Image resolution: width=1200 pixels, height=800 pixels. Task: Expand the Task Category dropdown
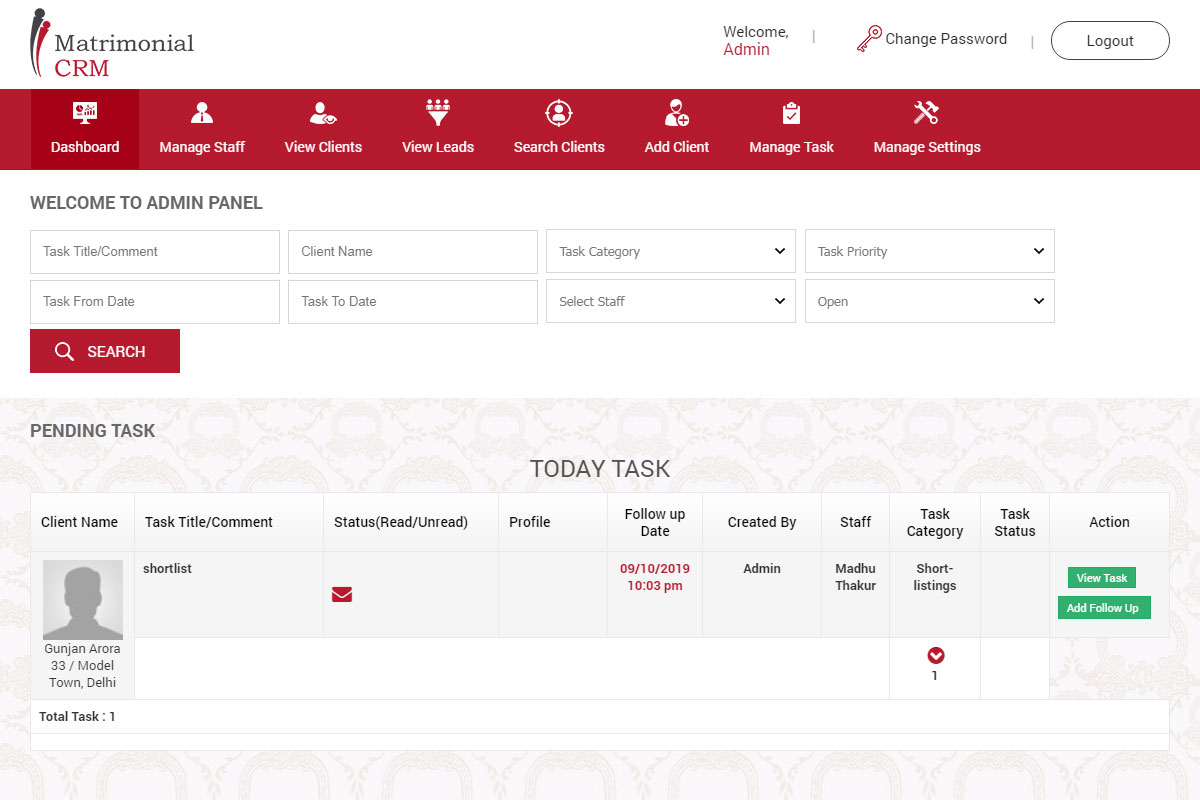click(670, 251)
